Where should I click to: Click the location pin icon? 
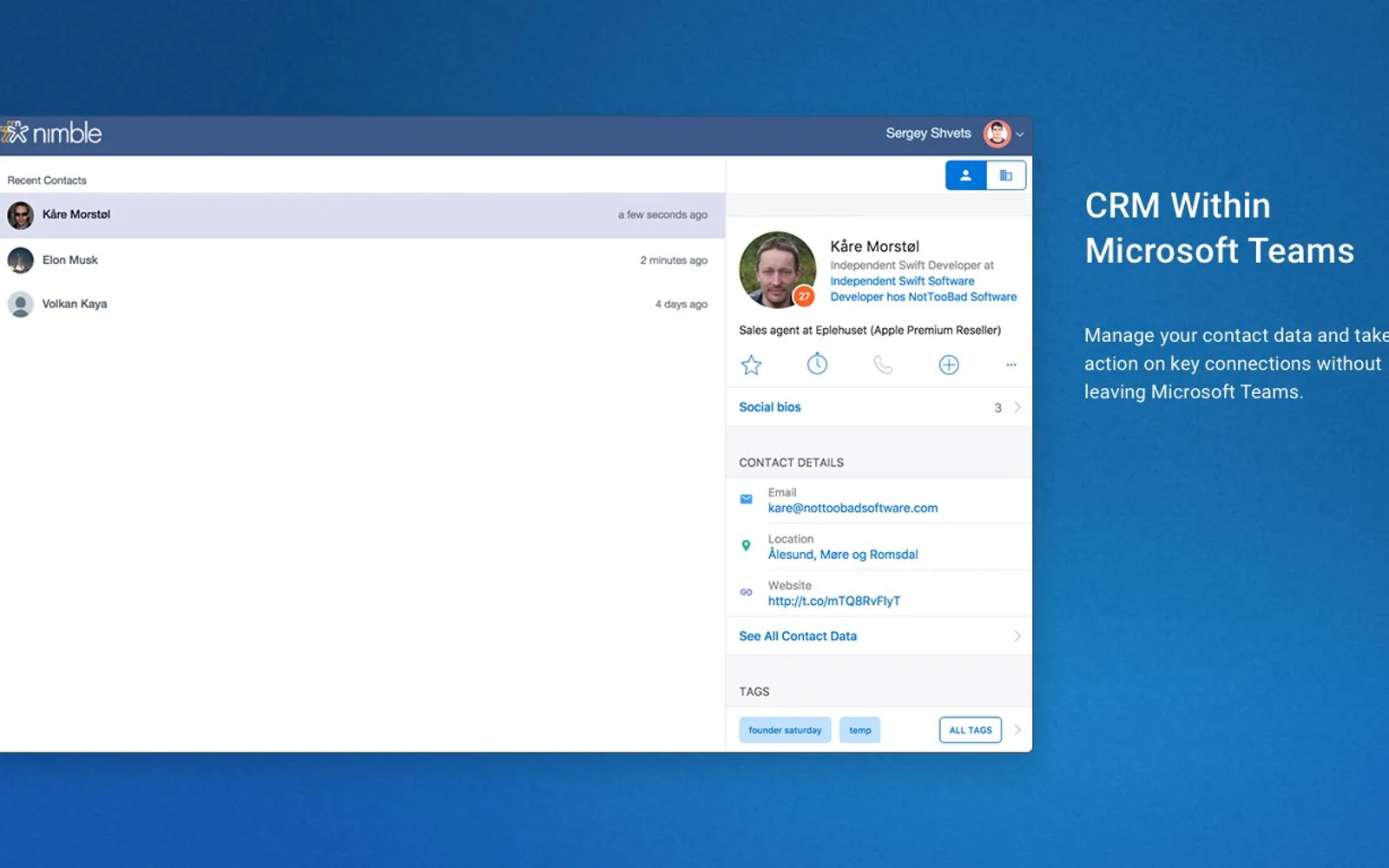coord(746,546)
